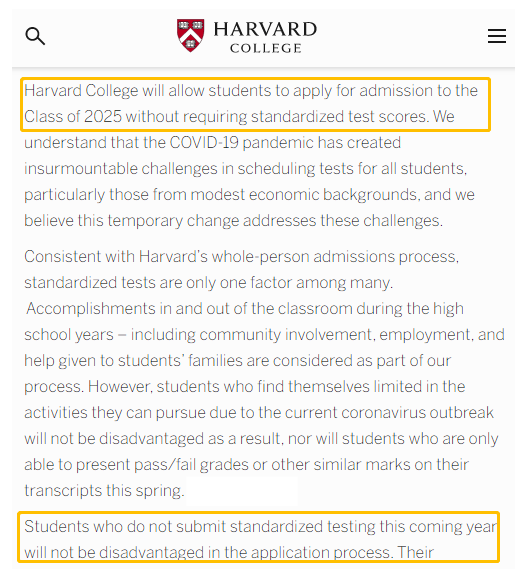The image size is (526, 581).
Task: Open the hamburger menu icon
Action: 496,36
